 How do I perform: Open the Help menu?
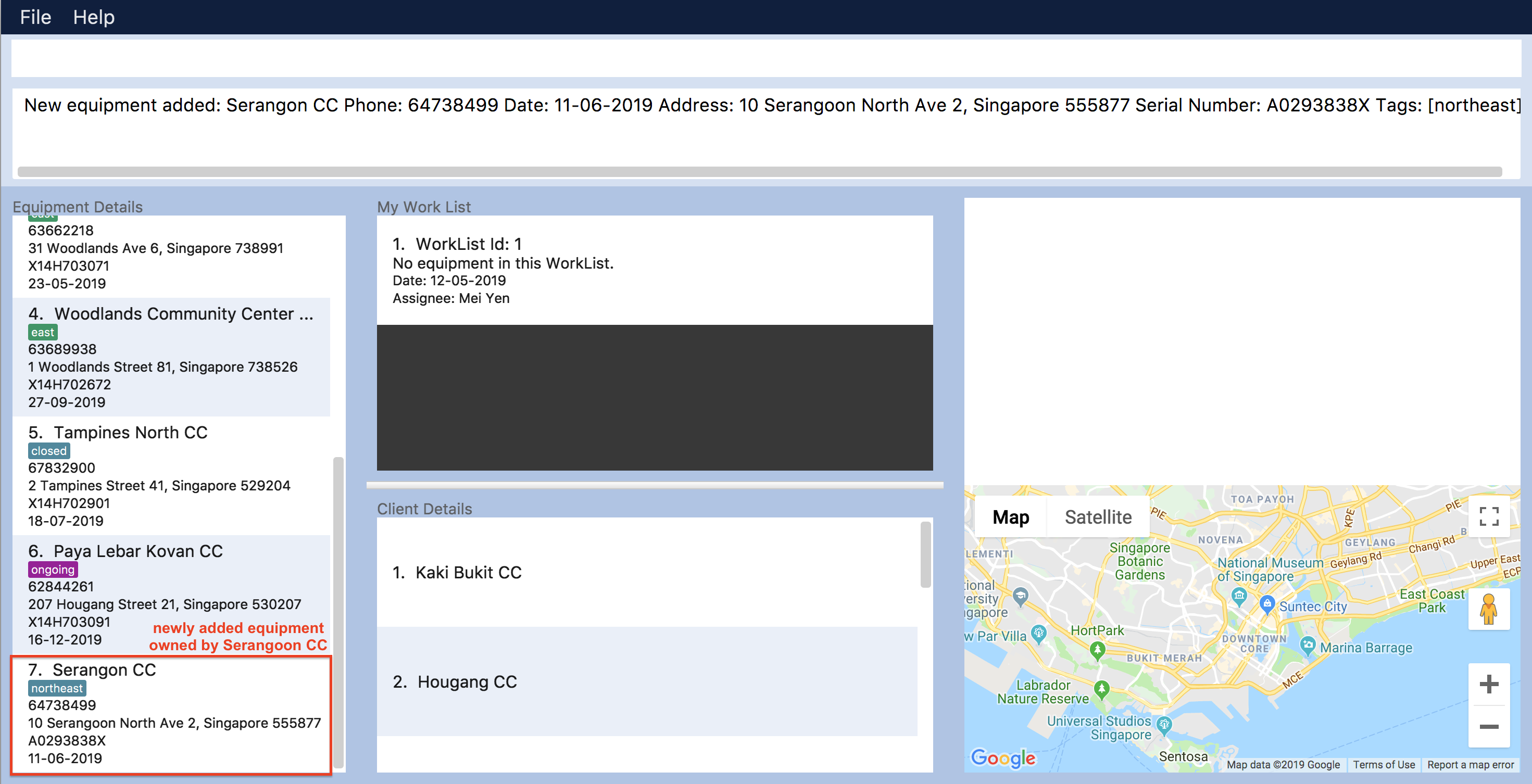tap(94, 17)
